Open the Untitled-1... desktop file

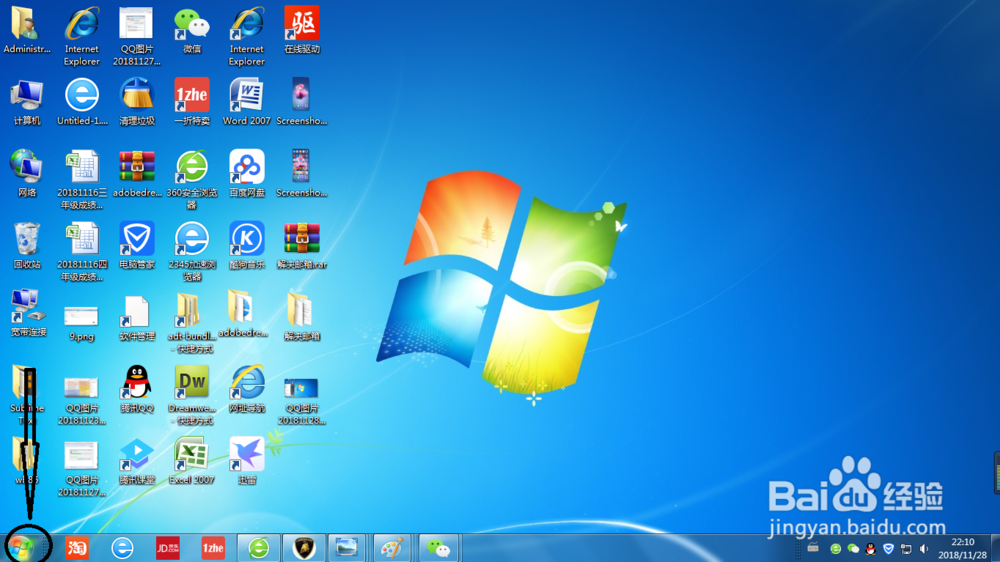(x=82, y=102)
